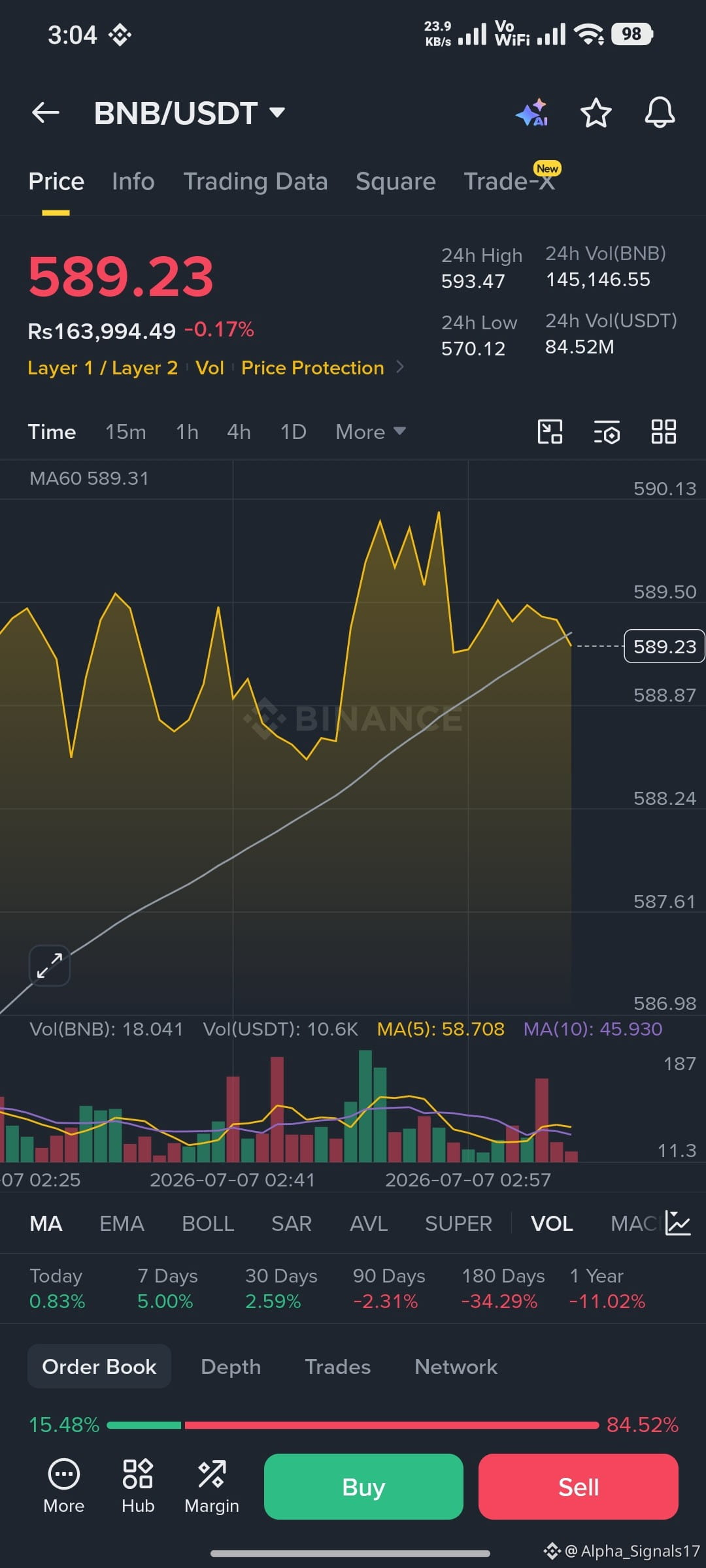Open Margin trading shortcut
Viewport: 706px width, 1568px height.
(212, 1486)
